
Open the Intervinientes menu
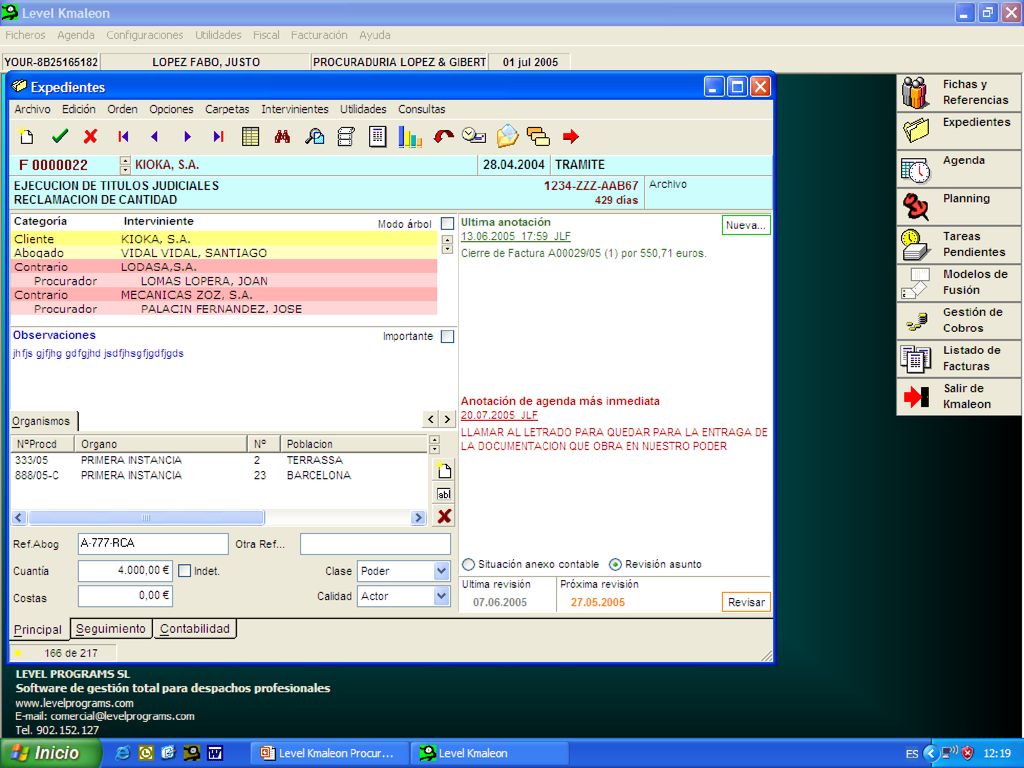[x=295, y=109]
